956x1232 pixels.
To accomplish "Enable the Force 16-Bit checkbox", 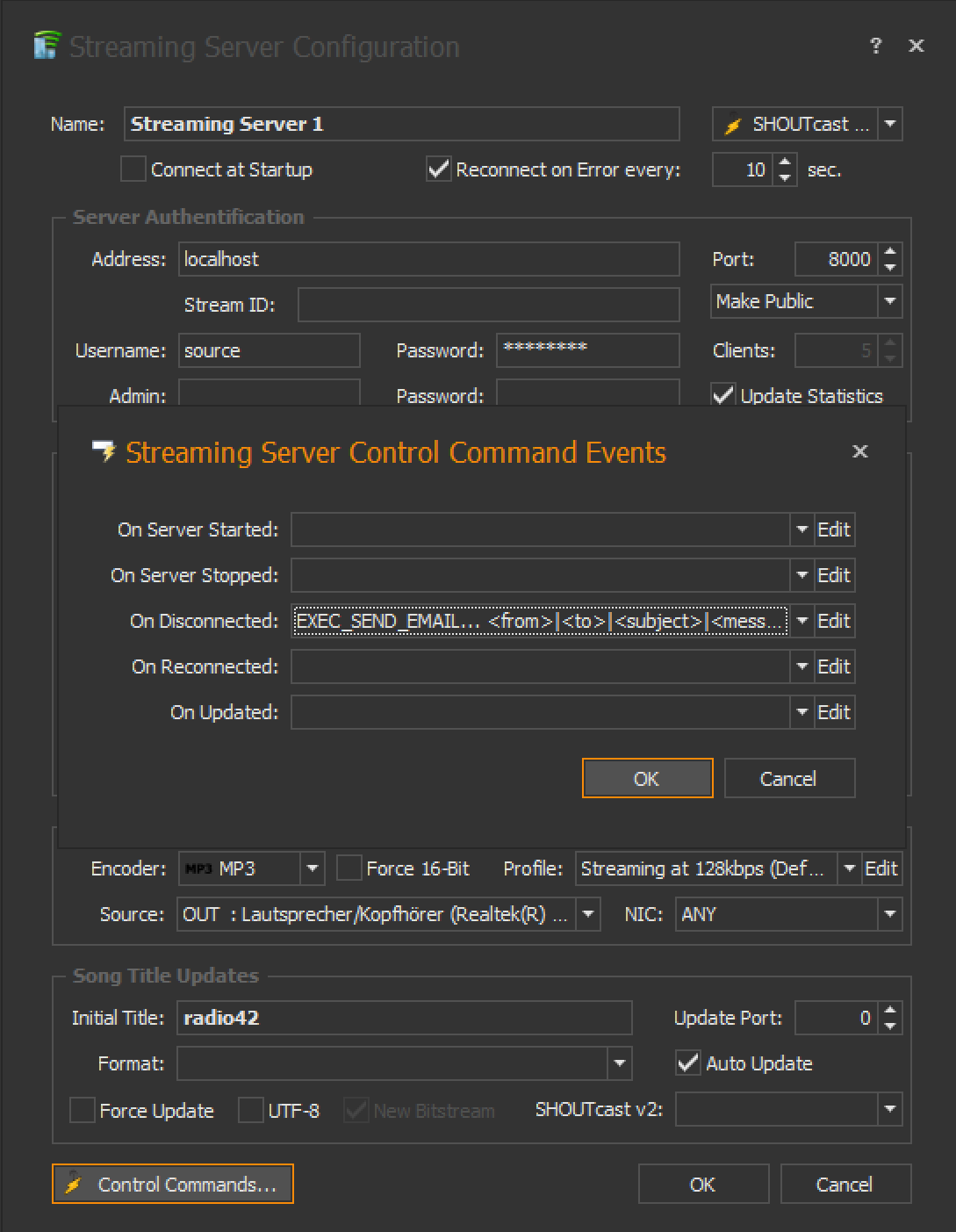I will tap(349, 868).
